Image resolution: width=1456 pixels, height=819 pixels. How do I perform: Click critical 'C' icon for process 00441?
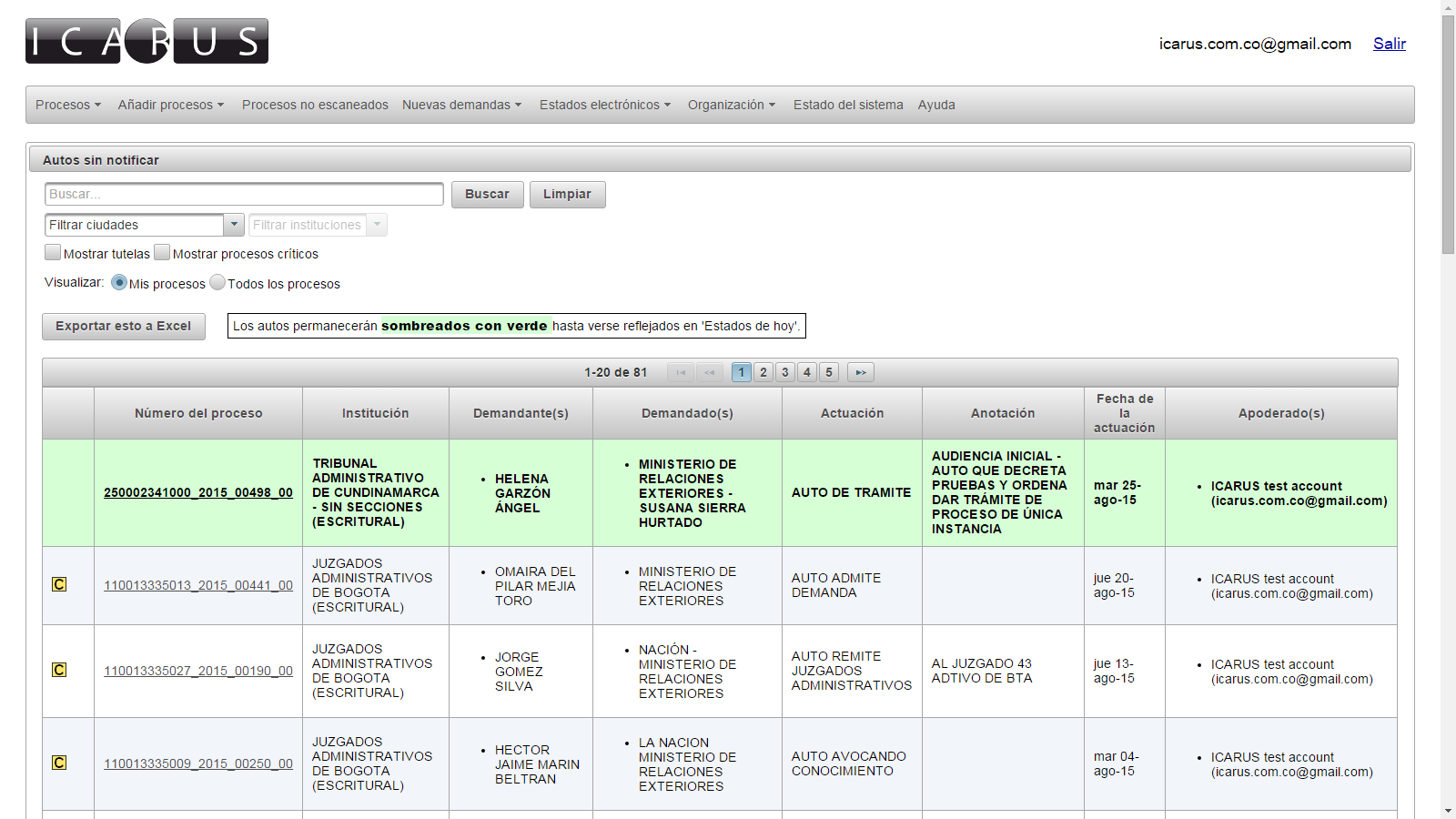[59, 584]
